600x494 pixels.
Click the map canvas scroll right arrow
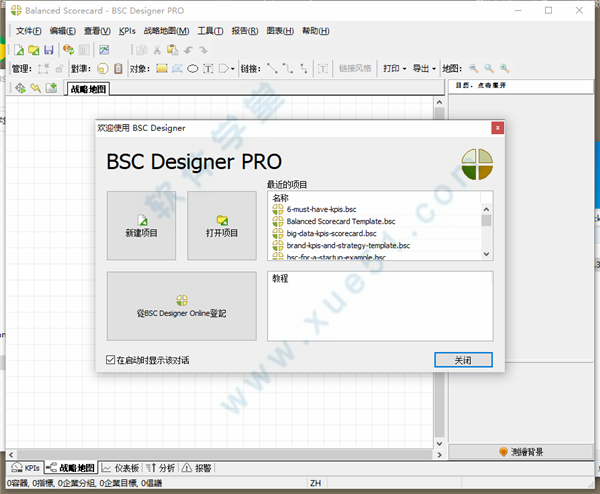click(439, 455)
